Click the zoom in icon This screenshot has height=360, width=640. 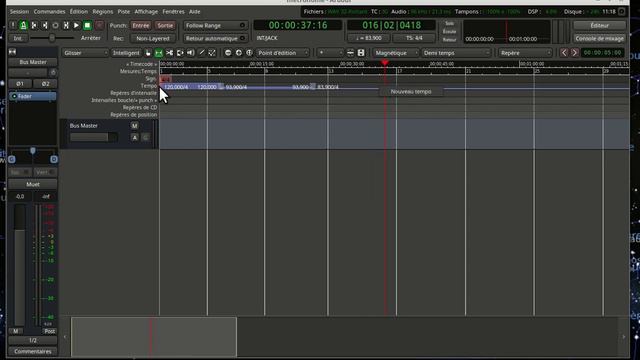[239, 53]
